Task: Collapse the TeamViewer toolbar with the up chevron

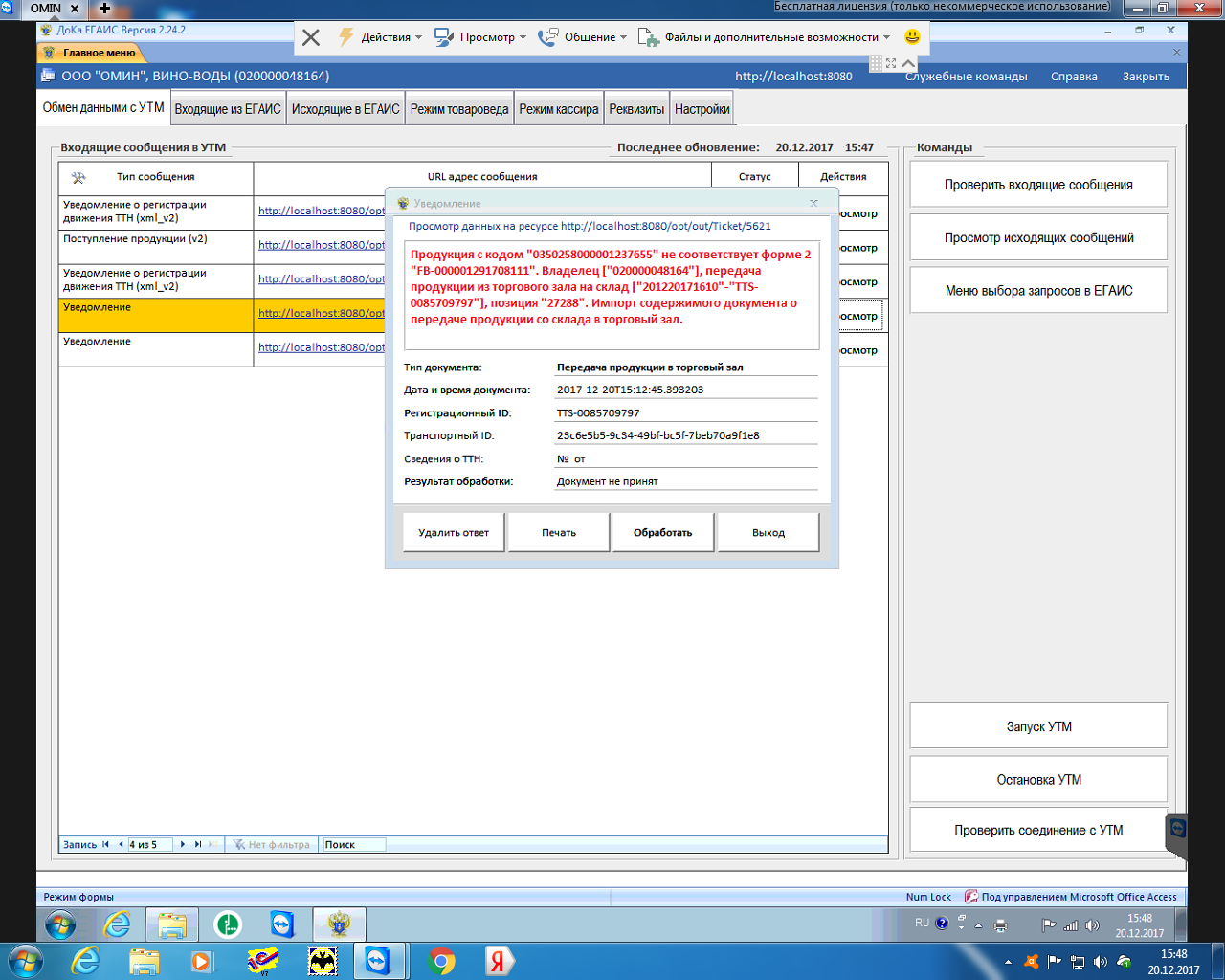Action: [908, 63]
